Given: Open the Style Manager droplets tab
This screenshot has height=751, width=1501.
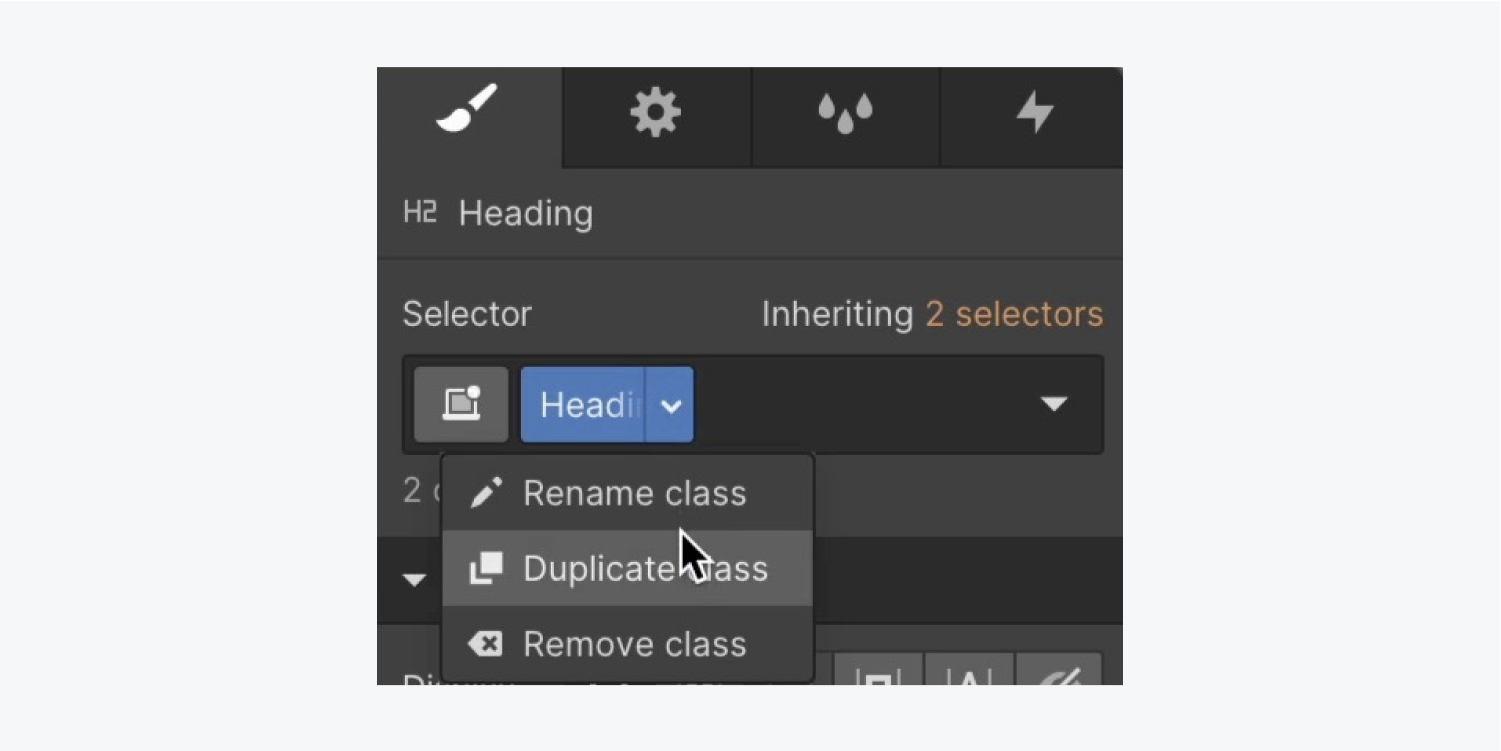Looking at the screenshot, I should point(845,113).
